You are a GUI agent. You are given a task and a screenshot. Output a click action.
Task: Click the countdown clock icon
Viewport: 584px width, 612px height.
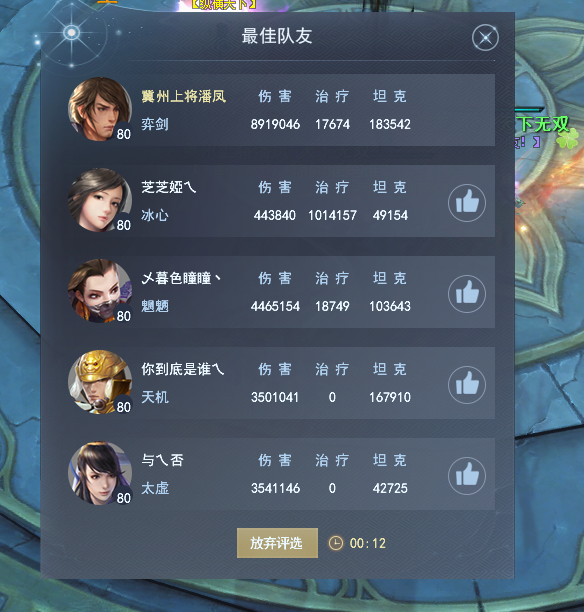[336, 543]
